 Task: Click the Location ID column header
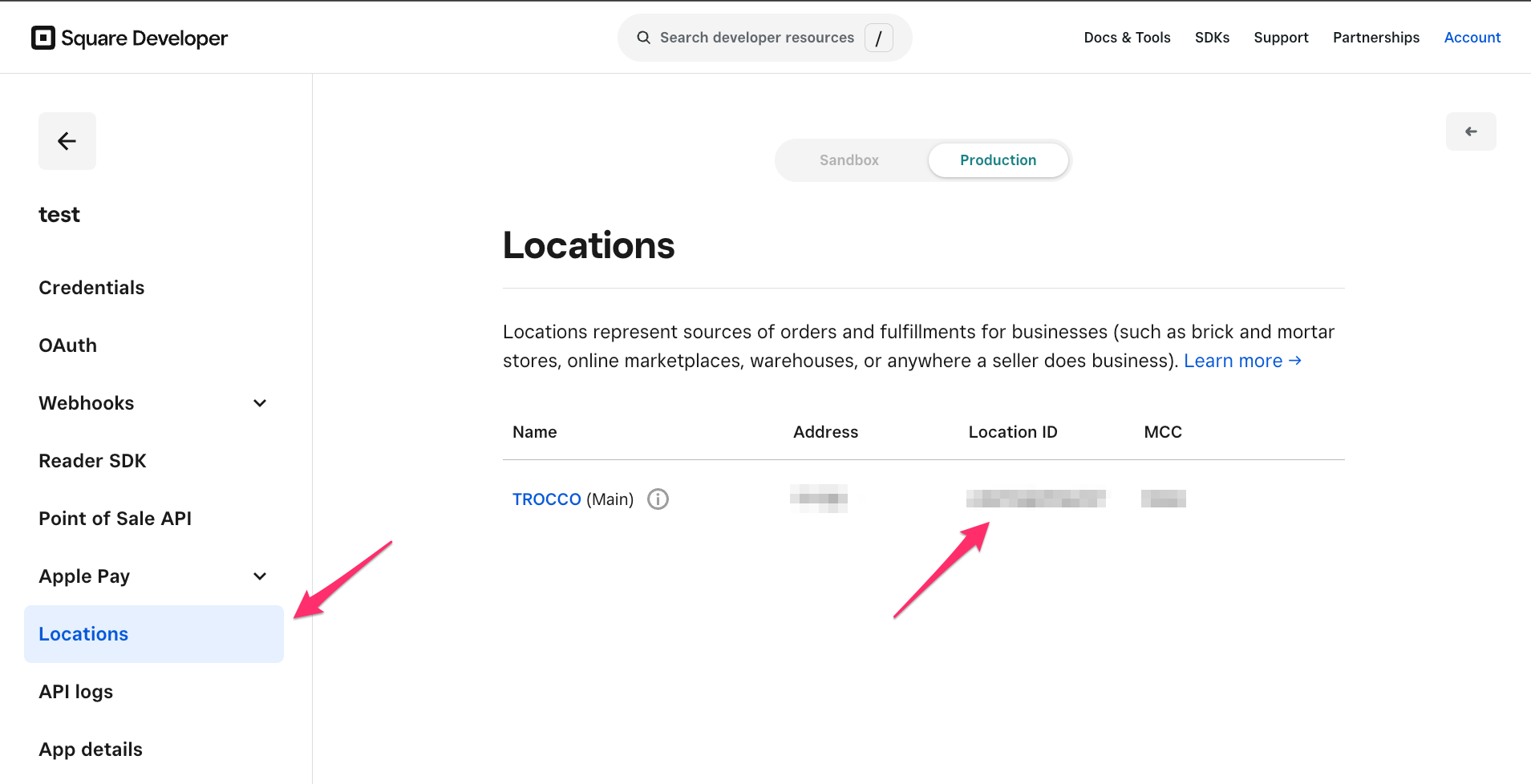coord(1013,432)
